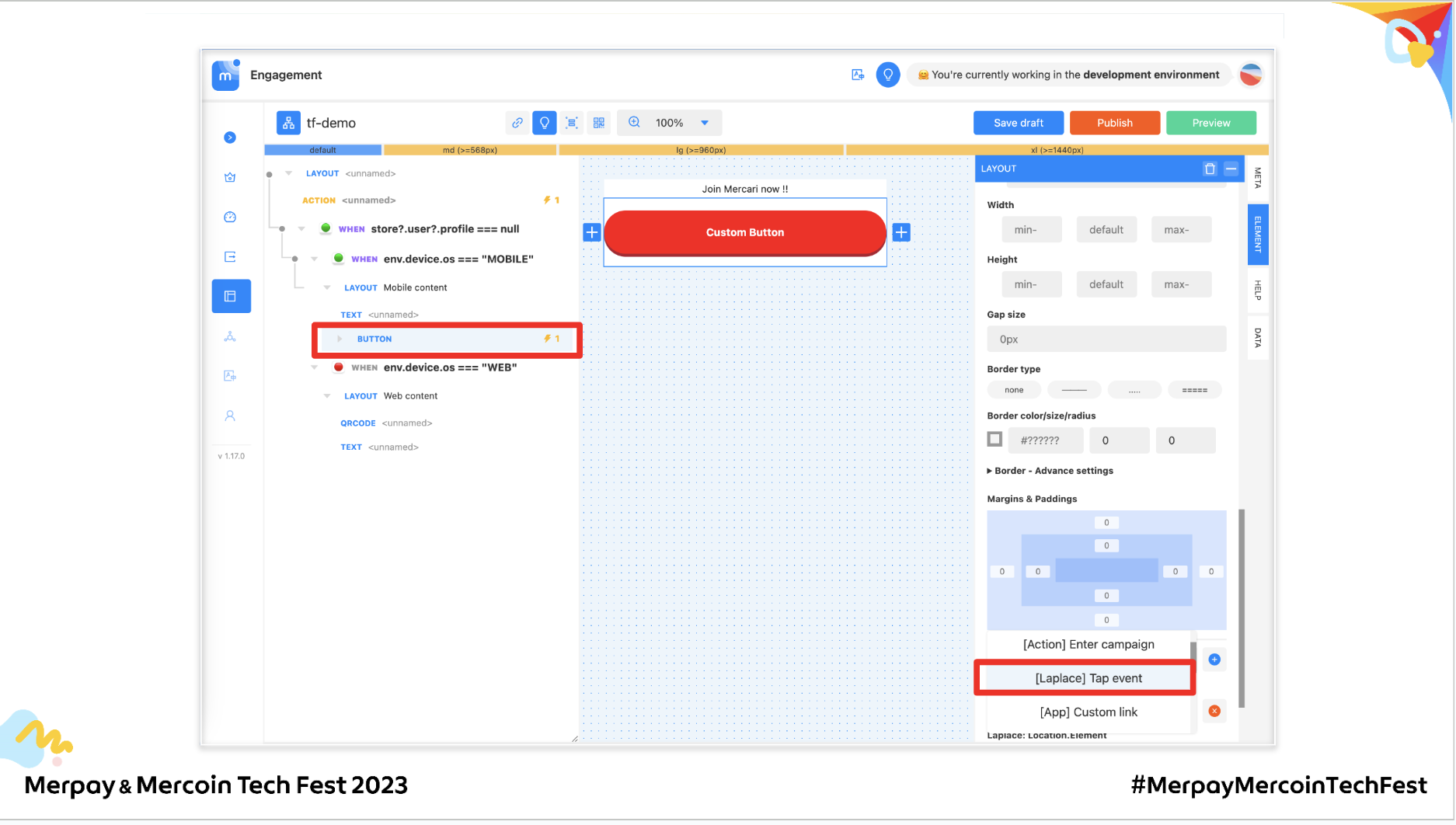Toggle the lightbulb tool in editor toolbar
This screenshot has height=825, width=1456.
[545, 123]
